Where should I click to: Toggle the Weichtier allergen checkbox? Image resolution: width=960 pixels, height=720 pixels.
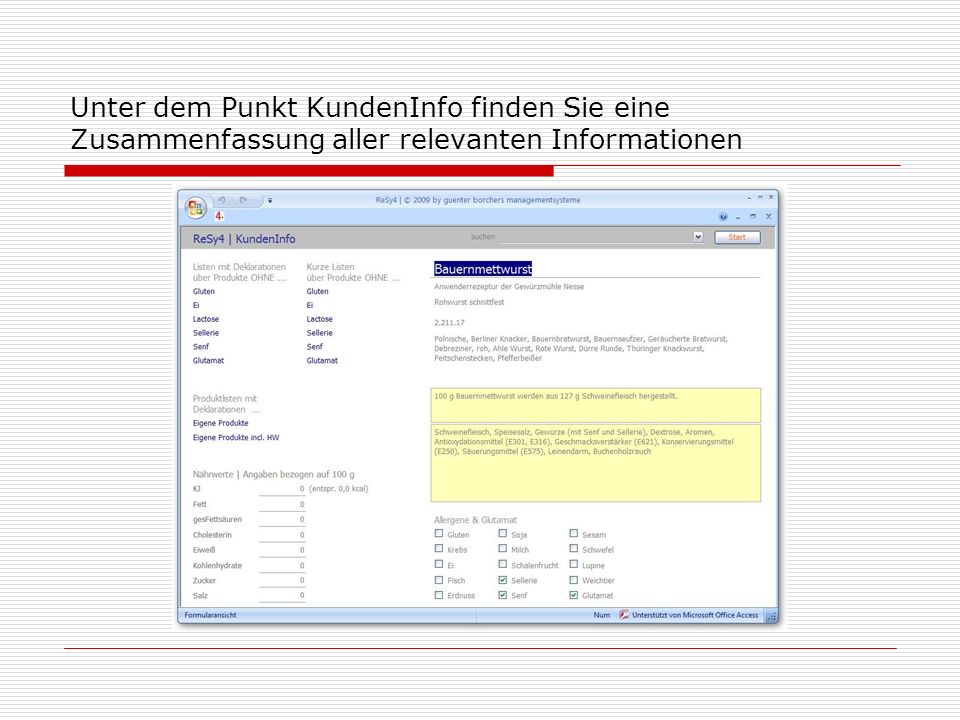point(574,580)
